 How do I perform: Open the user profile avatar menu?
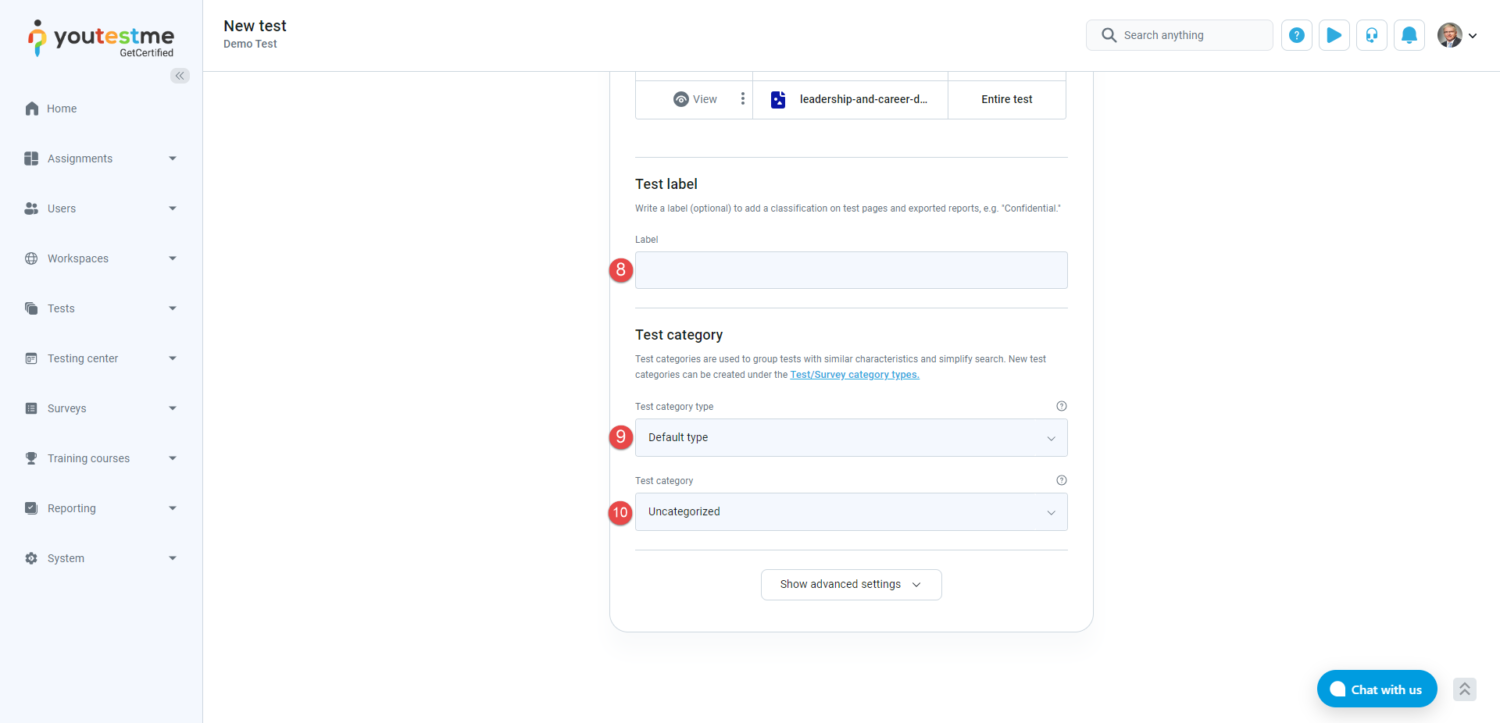point(1456,35)
